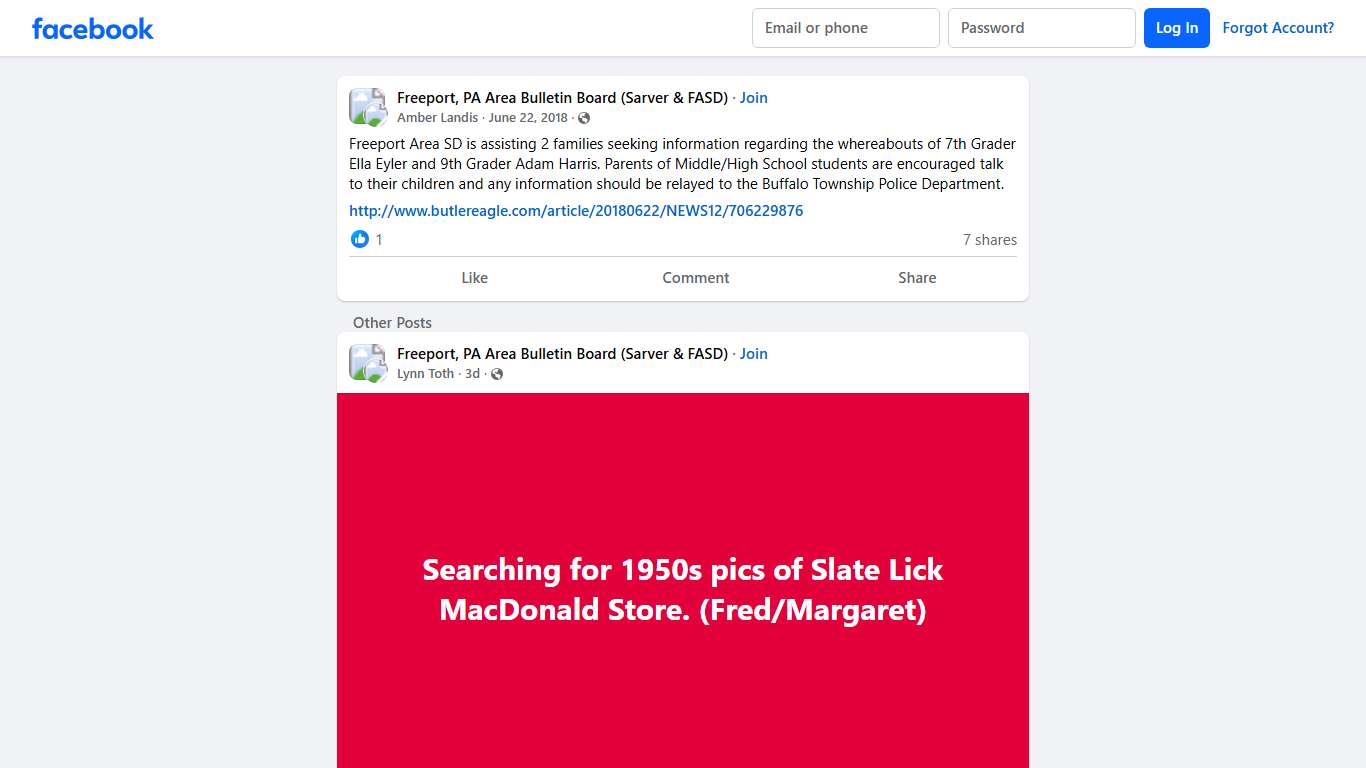View the 7 shares count
1366x768 pixels.
[989, 240]
